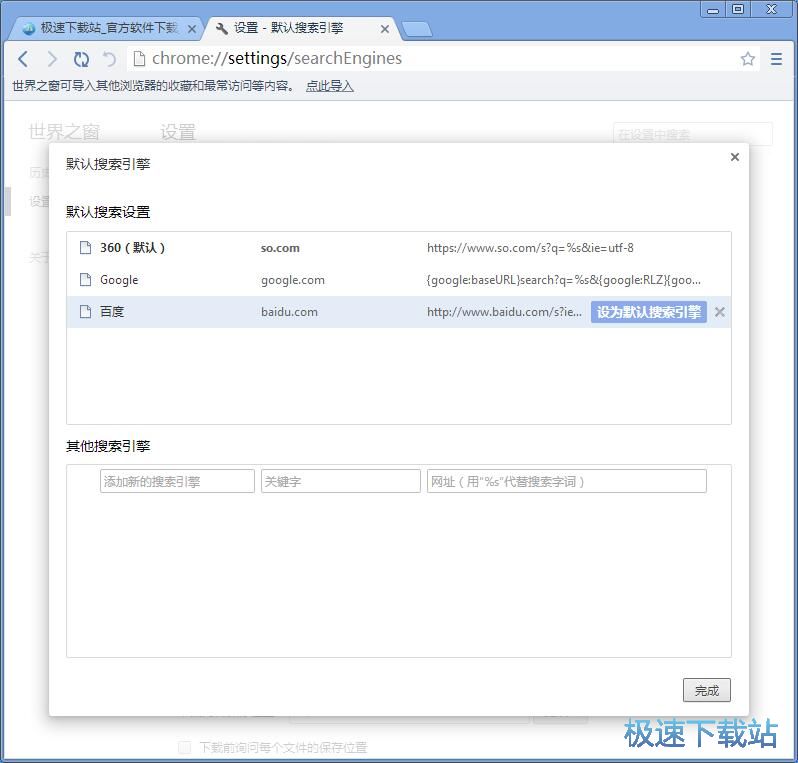
Task: Click the baidu.com keyword cell
Action: pyautogui.click(x=289, y=312)
